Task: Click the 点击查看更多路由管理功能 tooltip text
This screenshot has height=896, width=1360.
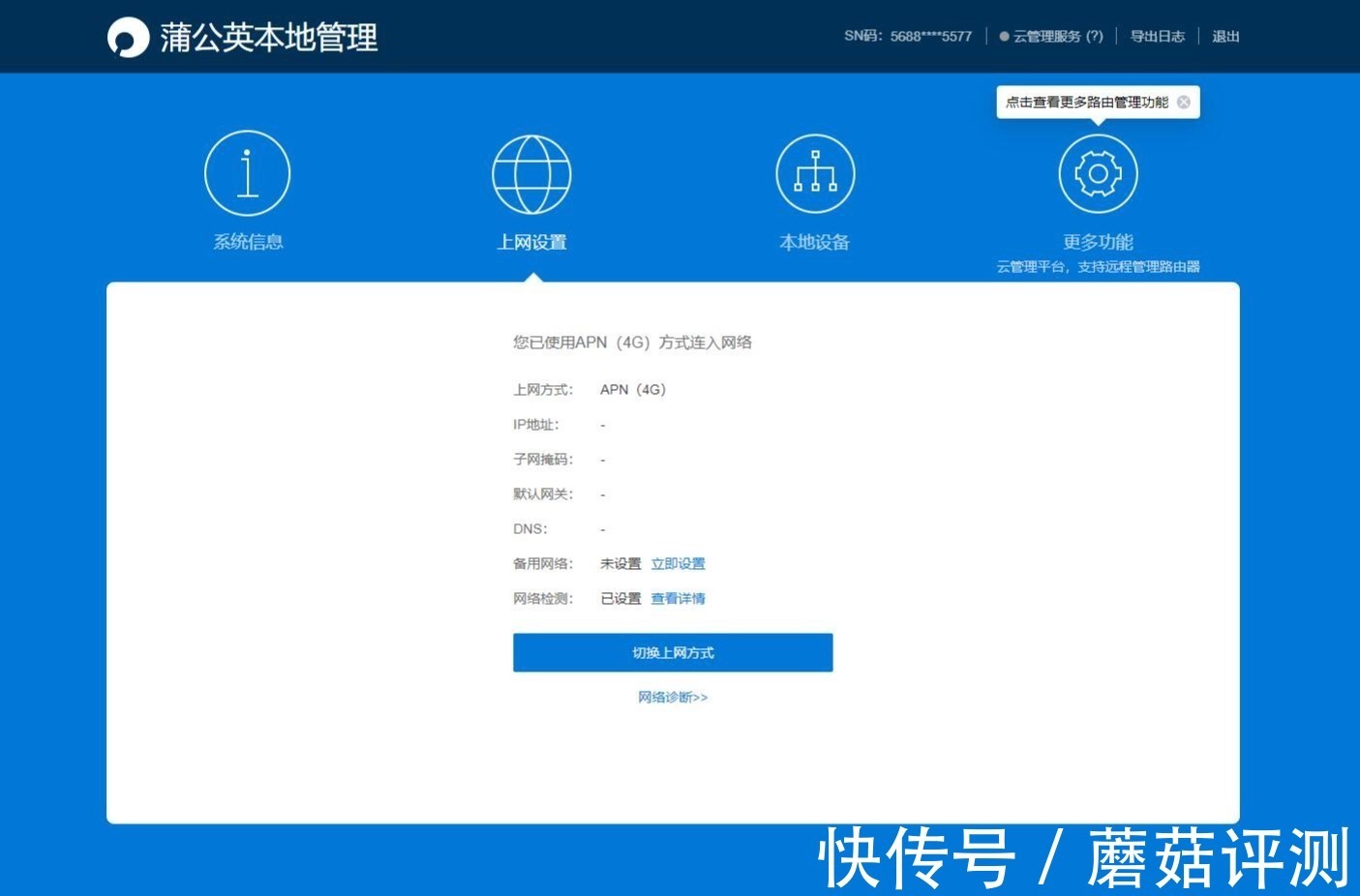Action: [x=1087, y=102]
